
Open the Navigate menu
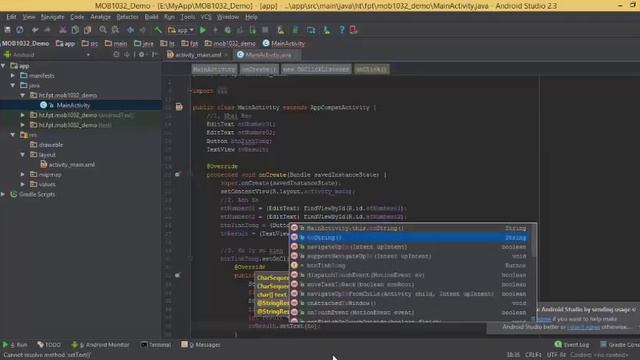tap(52, 17)
